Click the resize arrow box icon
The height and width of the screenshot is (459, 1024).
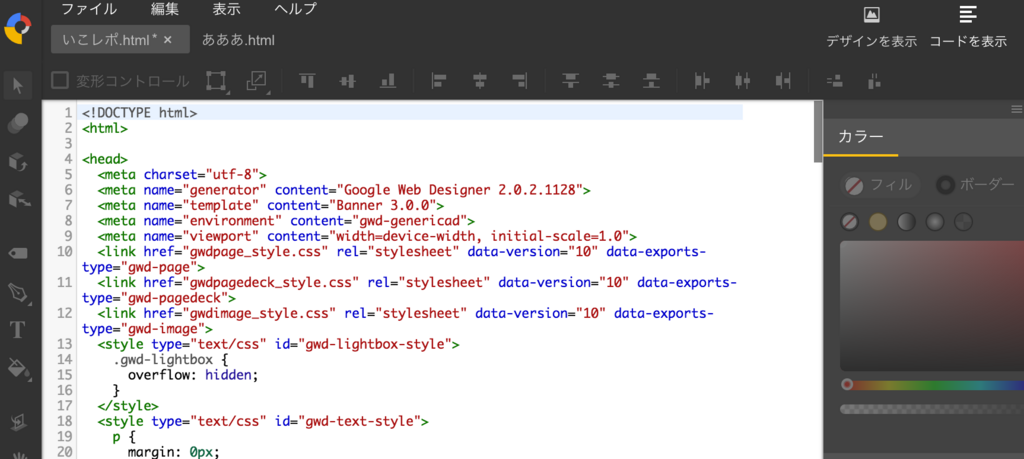pyautogui.click(x=257, y=82)
